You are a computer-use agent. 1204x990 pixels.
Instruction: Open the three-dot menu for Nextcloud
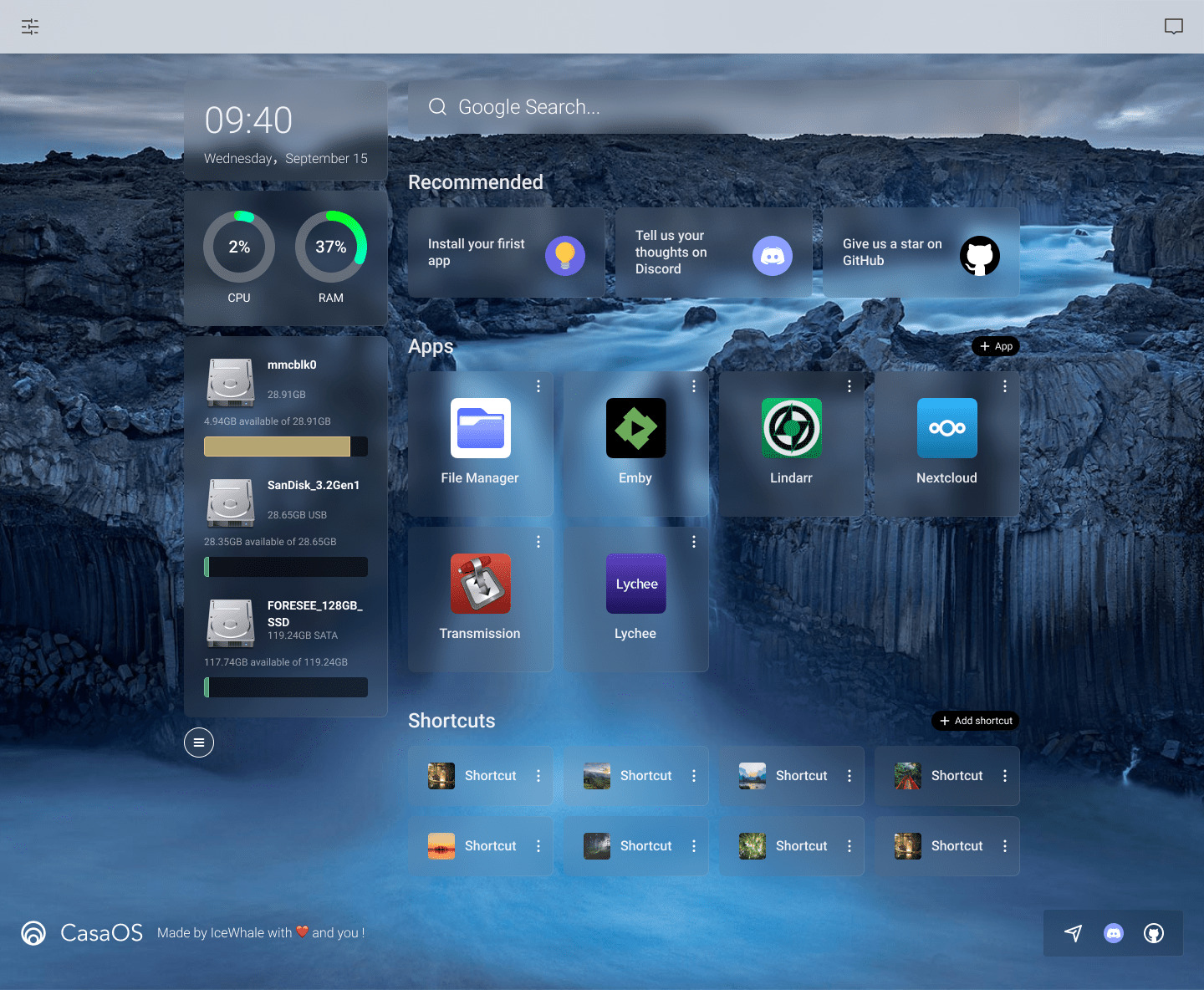(x=1005, y=386)
